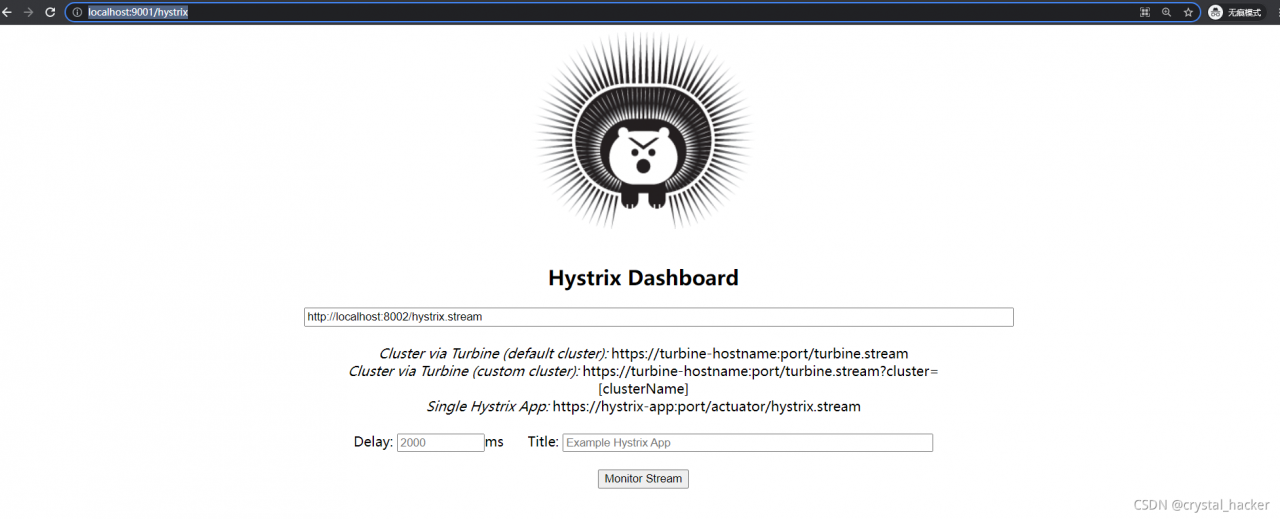Screen dimensions: 1280x519
Task: Open the zoom magnifier icon
Action: (1167, 12)
